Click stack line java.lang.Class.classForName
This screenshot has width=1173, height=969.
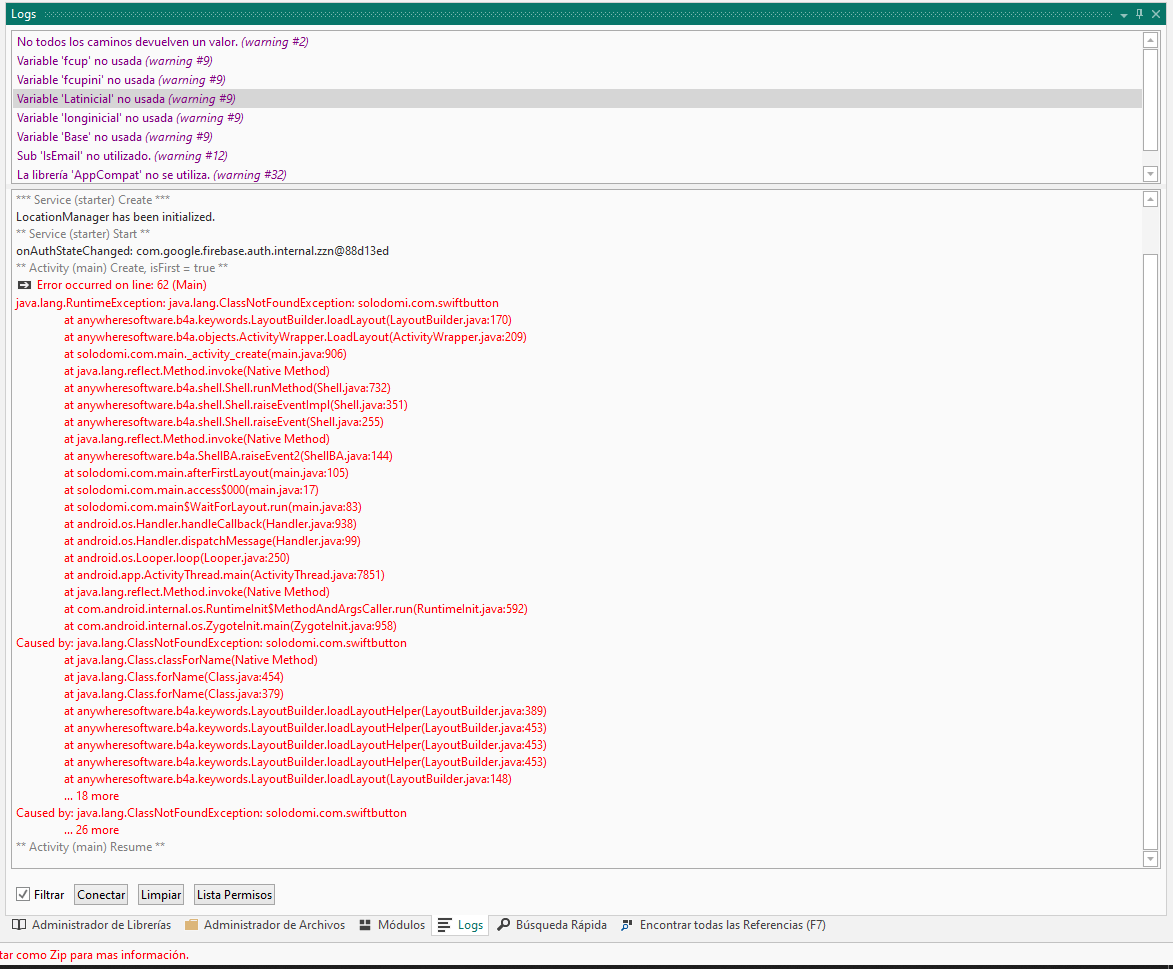(x=191, y=660)
